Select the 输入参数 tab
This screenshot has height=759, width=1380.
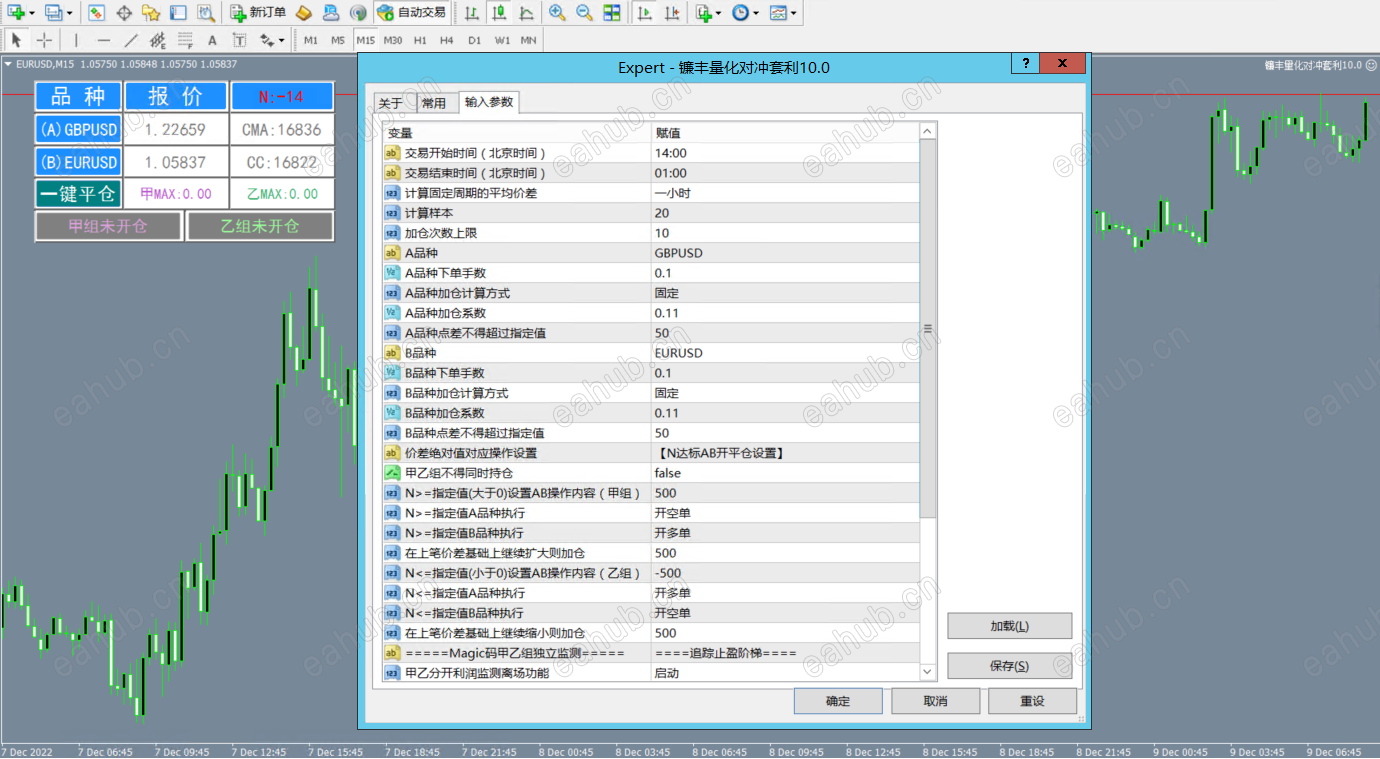489,102
